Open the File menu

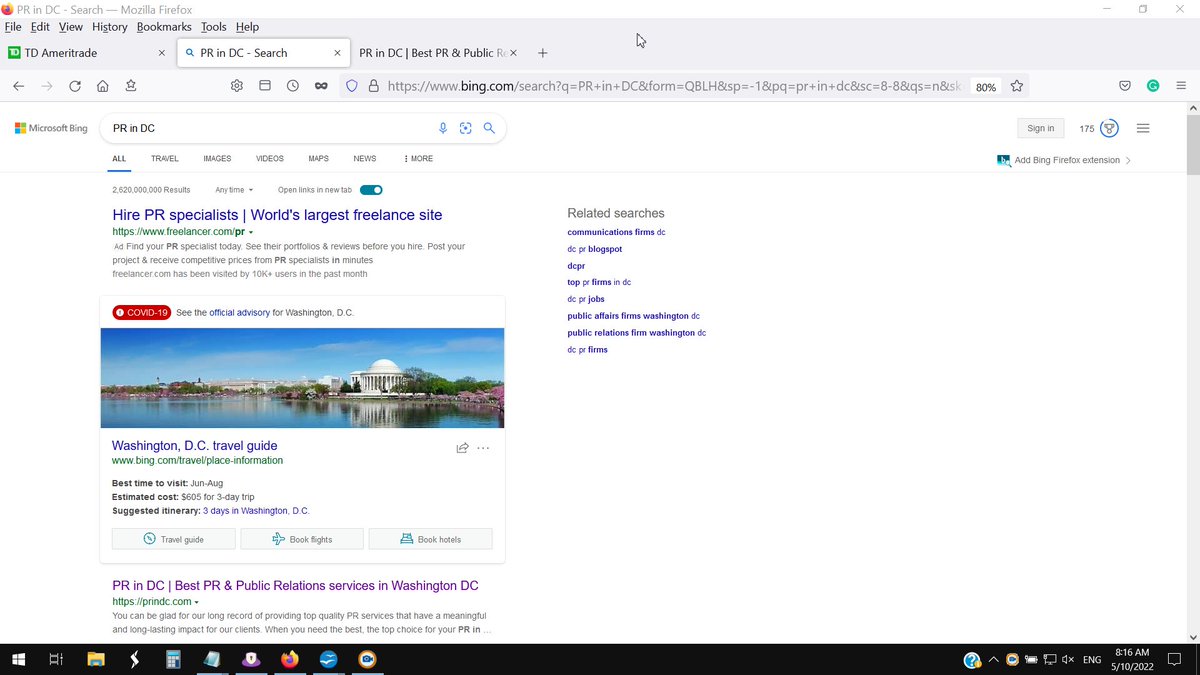(x=13, y=27)
